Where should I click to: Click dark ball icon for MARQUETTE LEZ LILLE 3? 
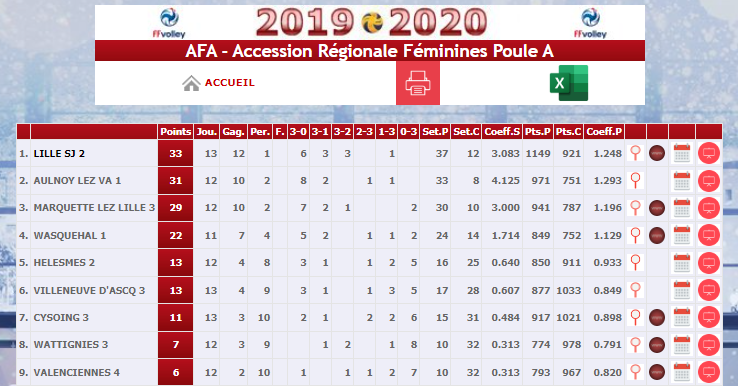pos(657,208)
